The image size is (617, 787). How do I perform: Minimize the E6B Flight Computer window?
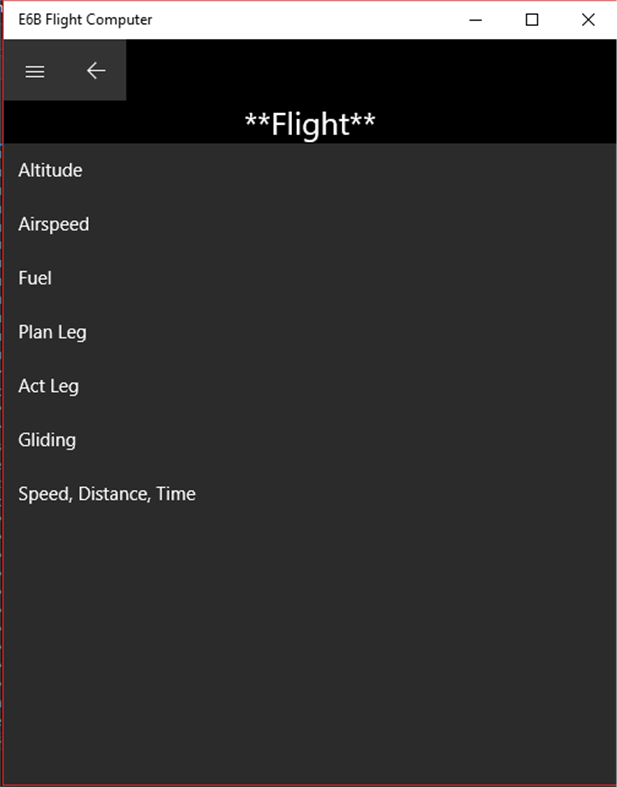tap(476, 20)
